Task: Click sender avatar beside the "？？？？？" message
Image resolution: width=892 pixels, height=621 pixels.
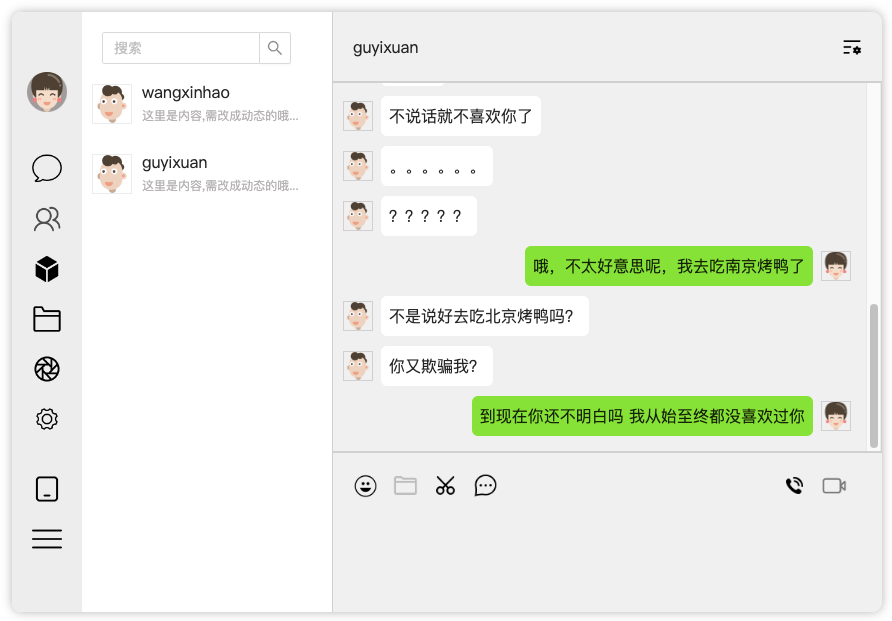Action: click(358, 216)
